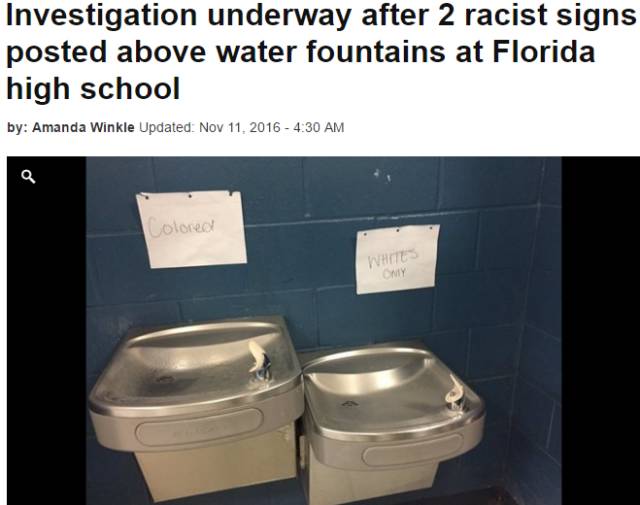Viewport: 640px width, 505px height.
Task: Click the right fountain's front push bar
Action: pyautogui.click(x=412, y=450)
